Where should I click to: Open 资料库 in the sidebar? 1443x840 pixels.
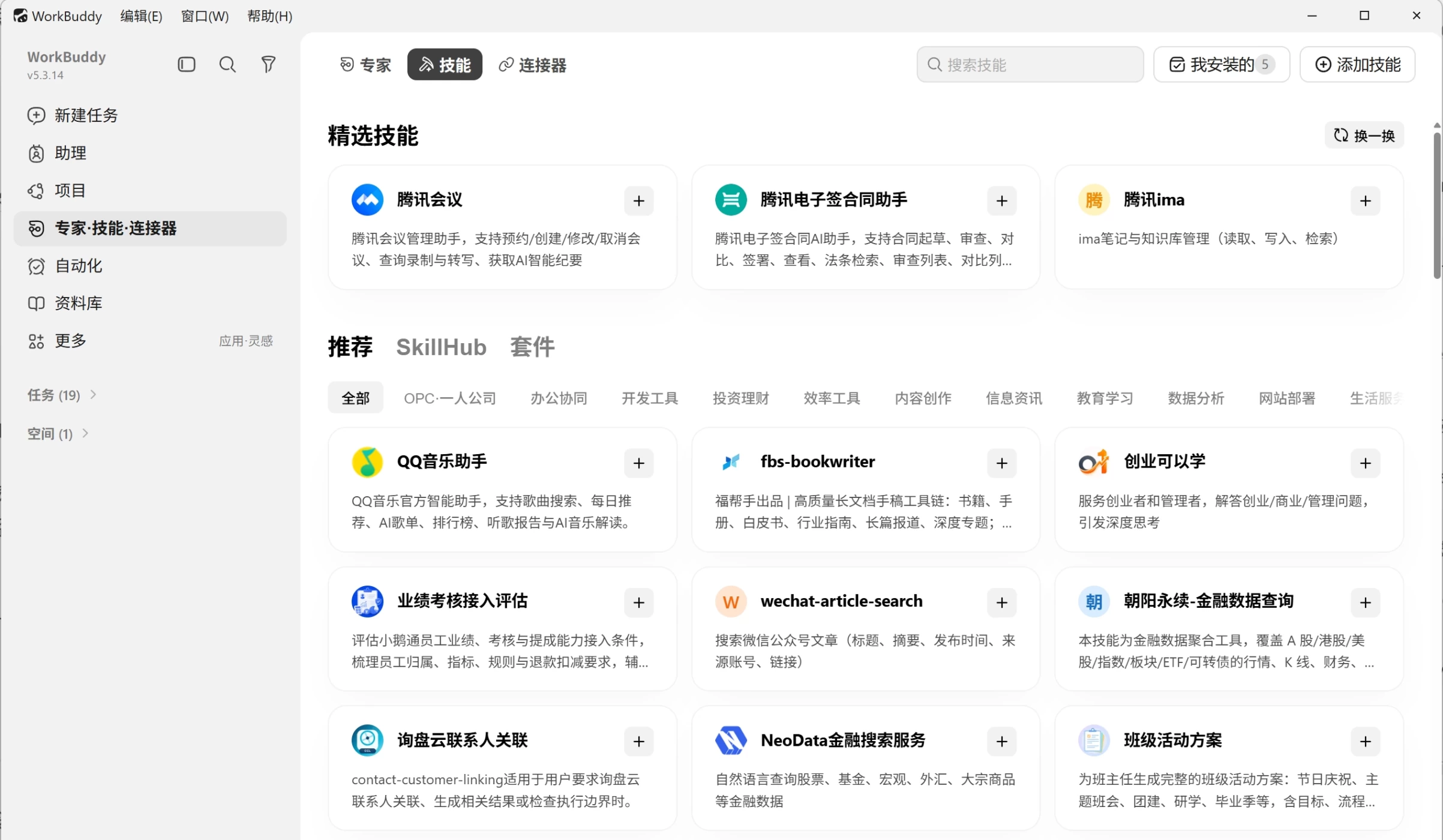click(150, 303)
